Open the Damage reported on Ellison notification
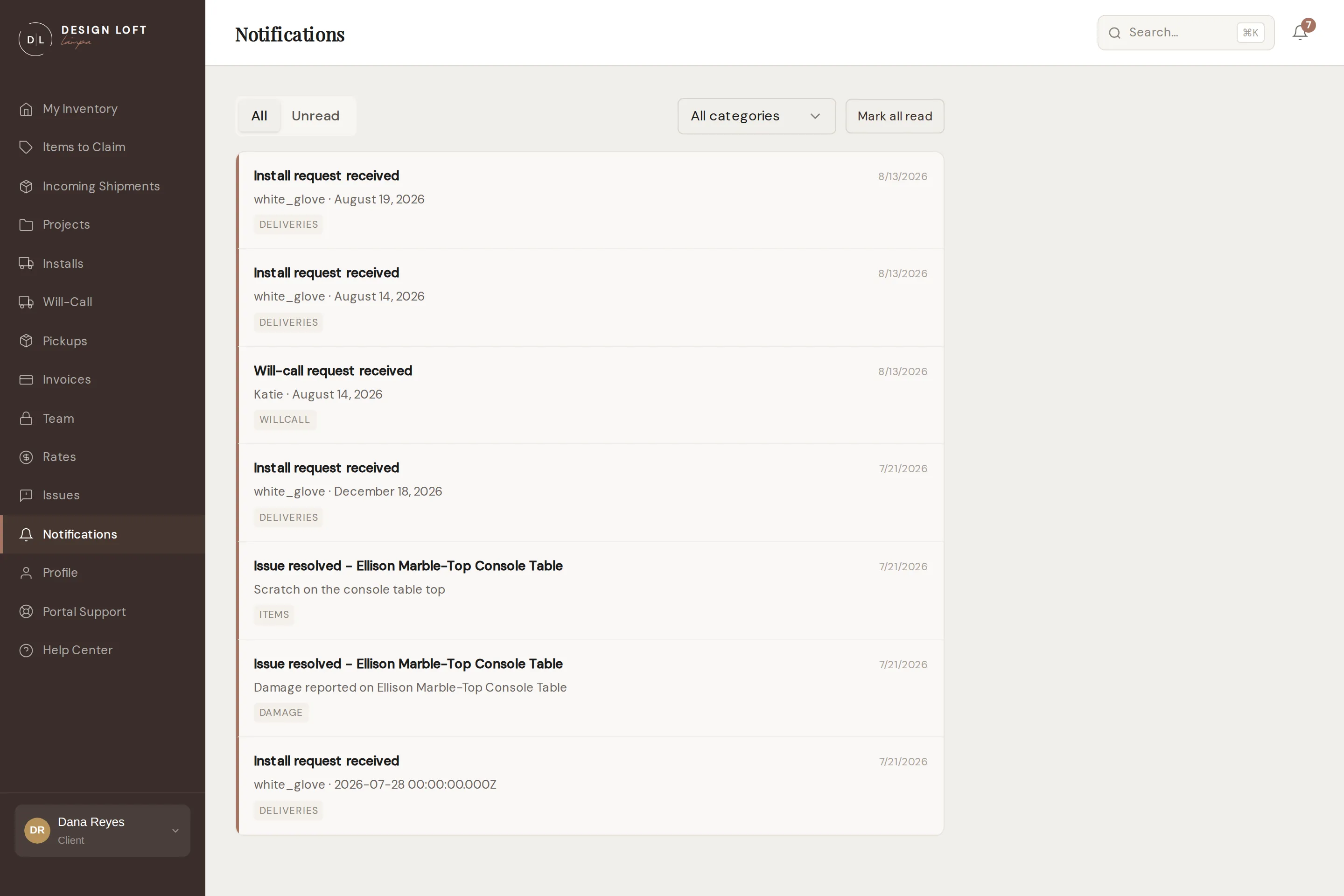The image size is (1344, 896). (x=590, y=689)
